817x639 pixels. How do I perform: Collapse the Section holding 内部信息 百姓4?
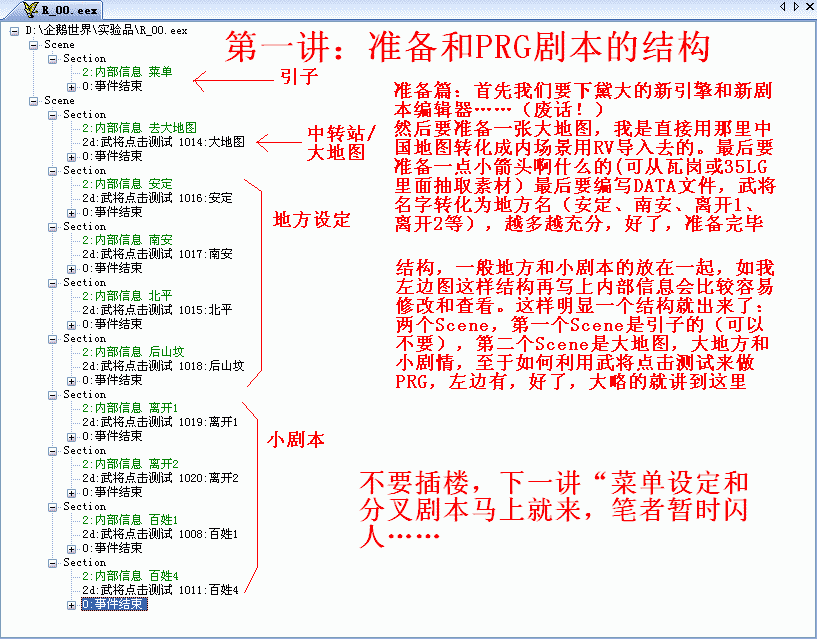coord(53,563)
